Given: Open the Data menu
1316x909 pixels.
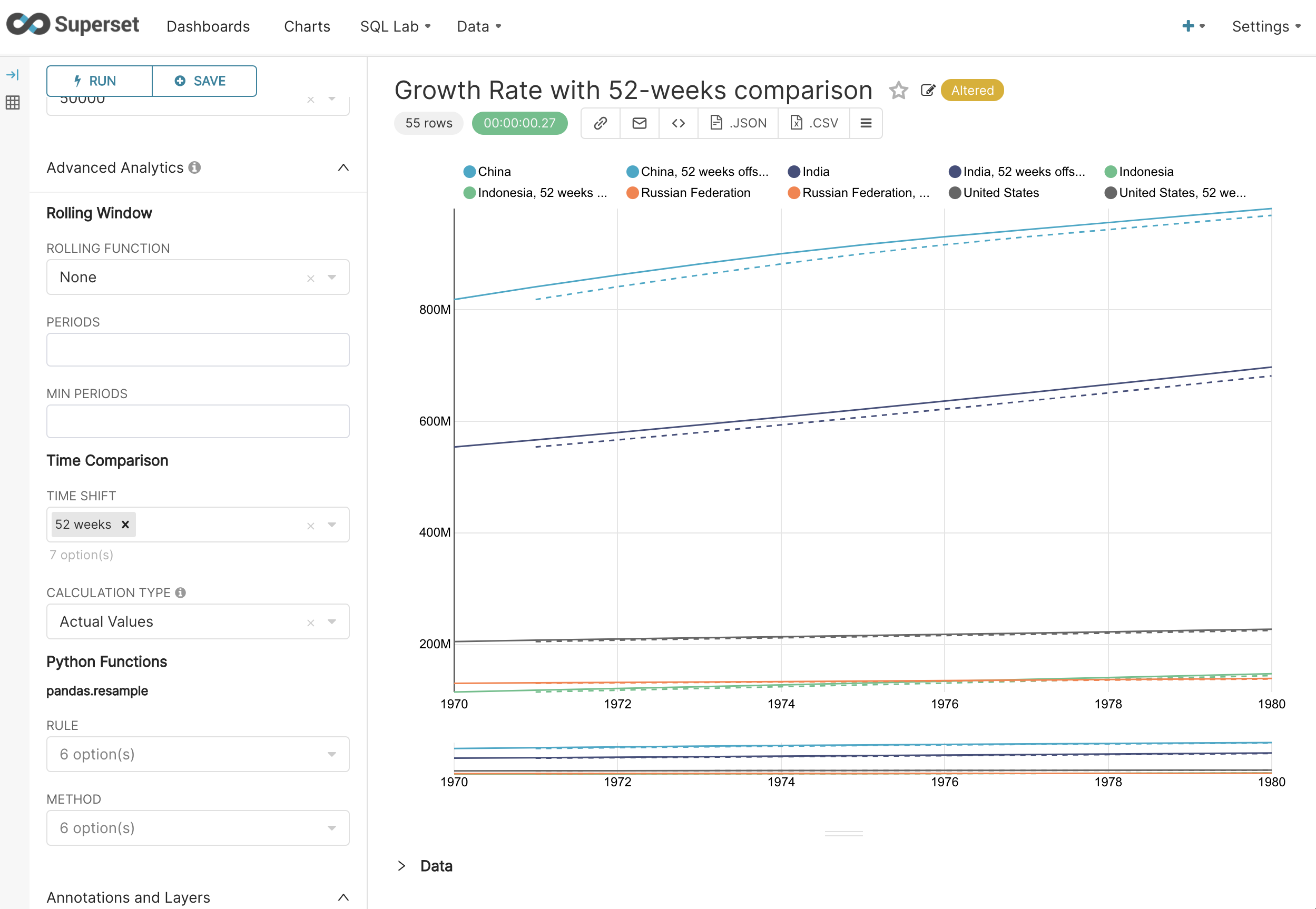Looking at the screenshot, I should 479,26.
